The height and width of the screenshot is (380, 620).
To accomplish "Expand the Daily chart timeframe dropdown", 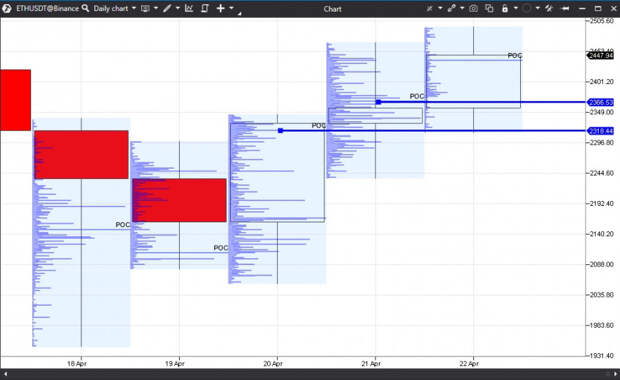I will [134, 8].
